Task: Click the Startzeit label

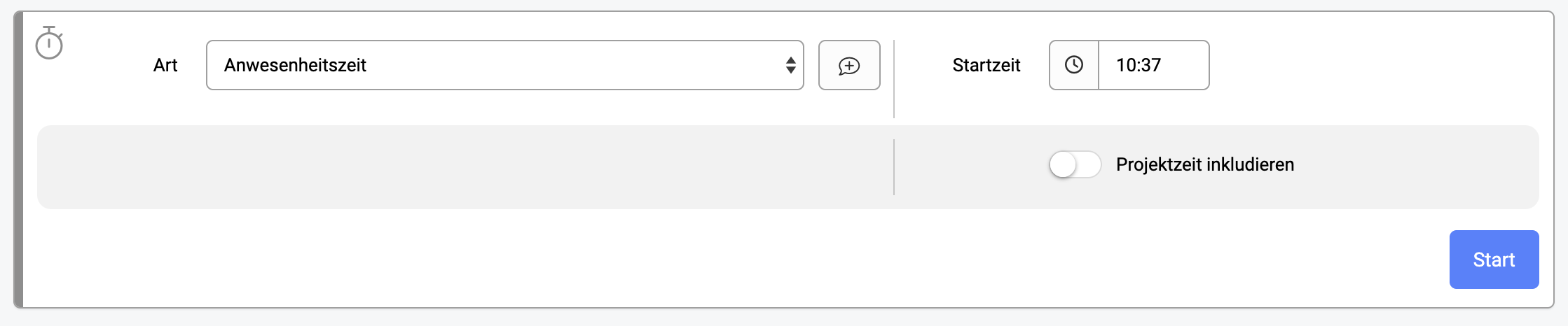Action: coord(986,65)
